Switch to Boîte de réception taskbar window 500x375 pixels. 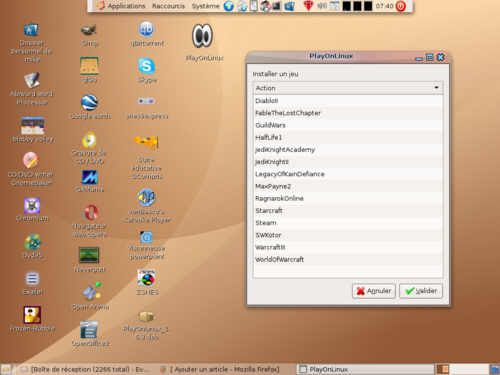(84, 369)
